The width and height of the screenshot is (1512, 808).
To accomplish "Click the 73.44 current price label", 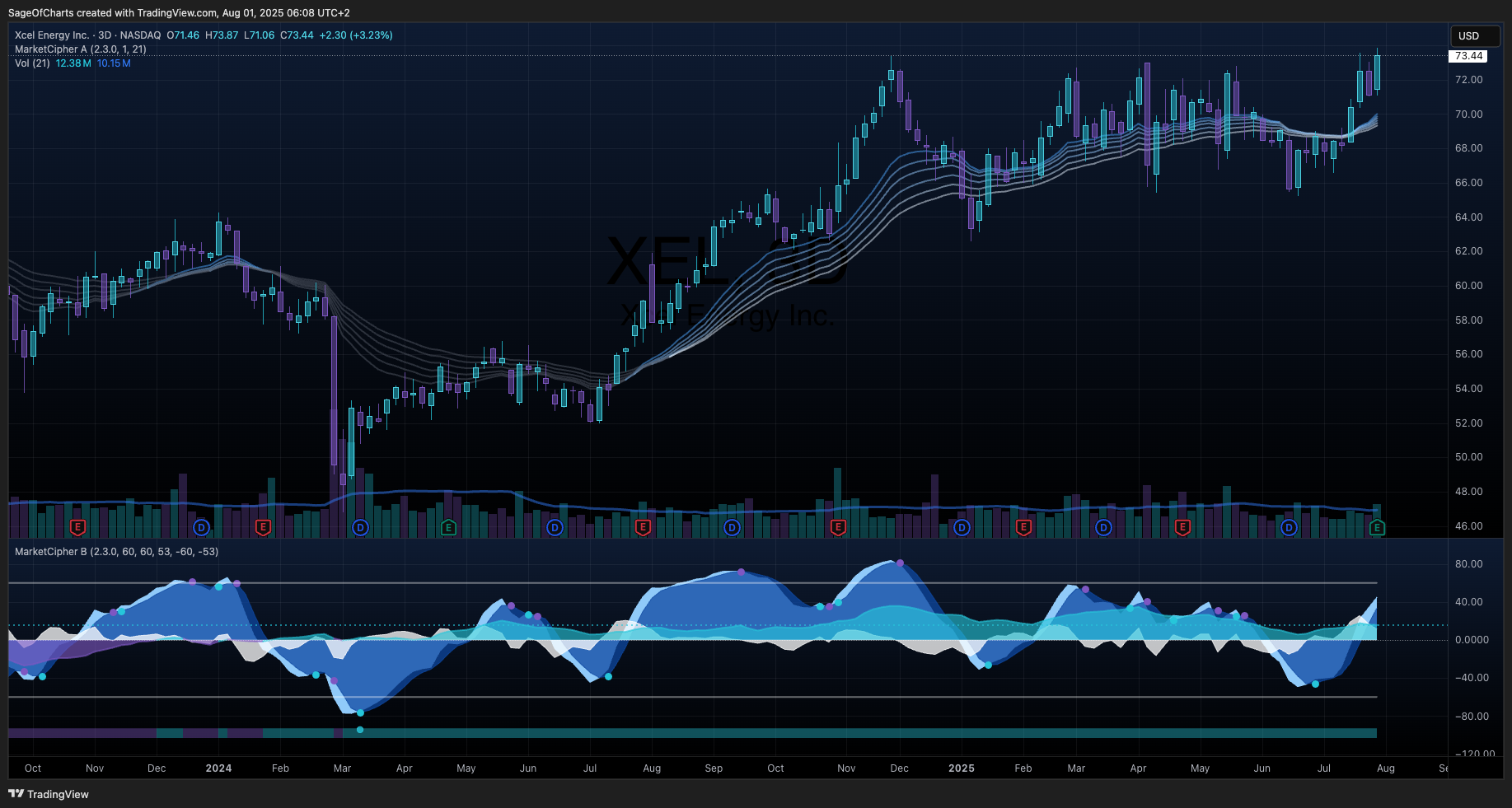I will click(x=1468, y=56).
